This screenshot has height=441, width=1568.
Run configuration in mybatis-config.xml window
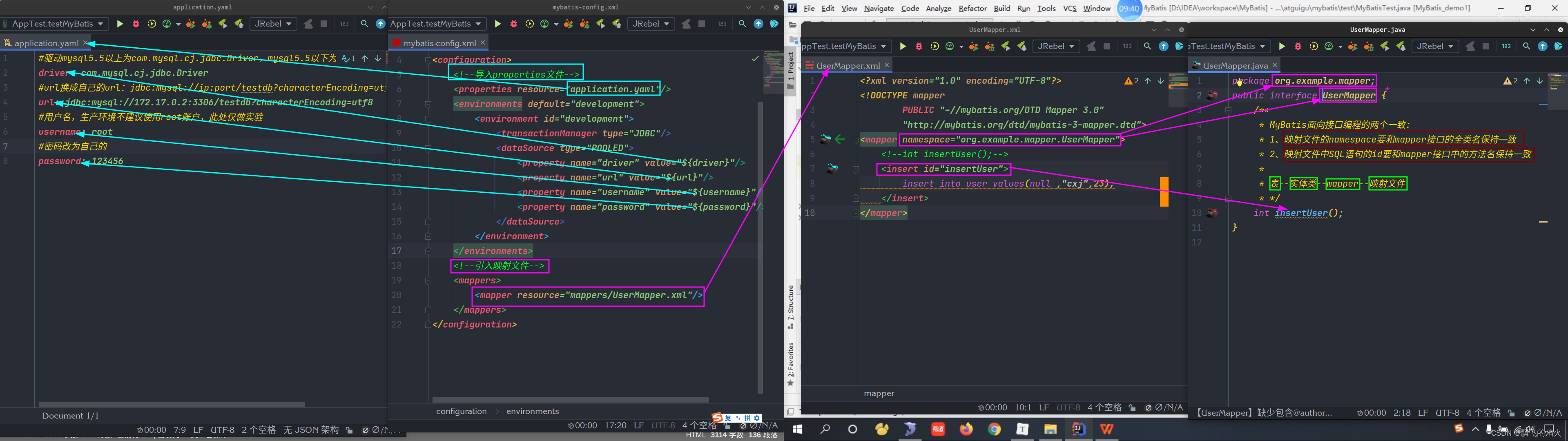click(497, 24)
